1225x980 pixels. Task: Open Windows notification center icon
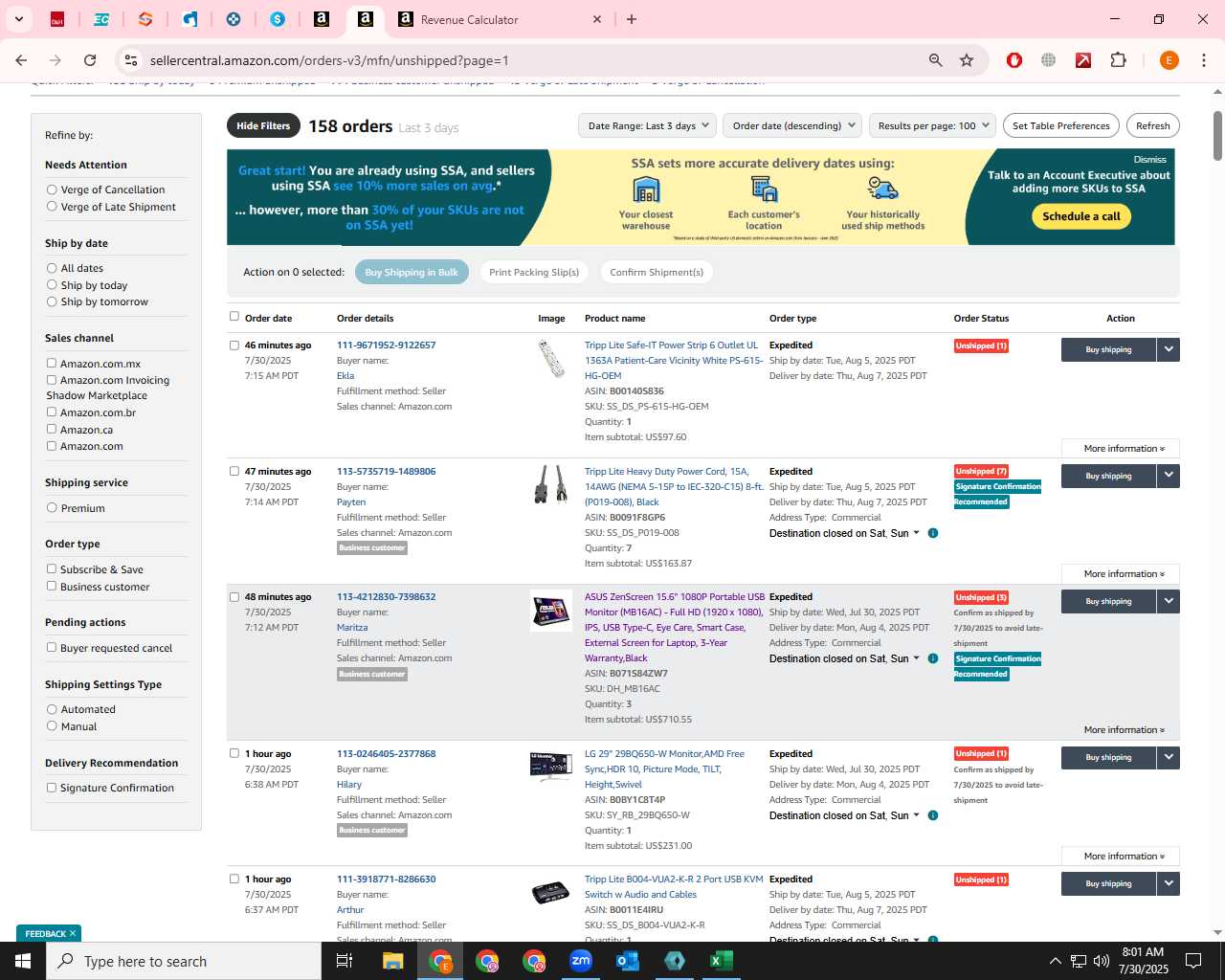[x=1193, y=961]
